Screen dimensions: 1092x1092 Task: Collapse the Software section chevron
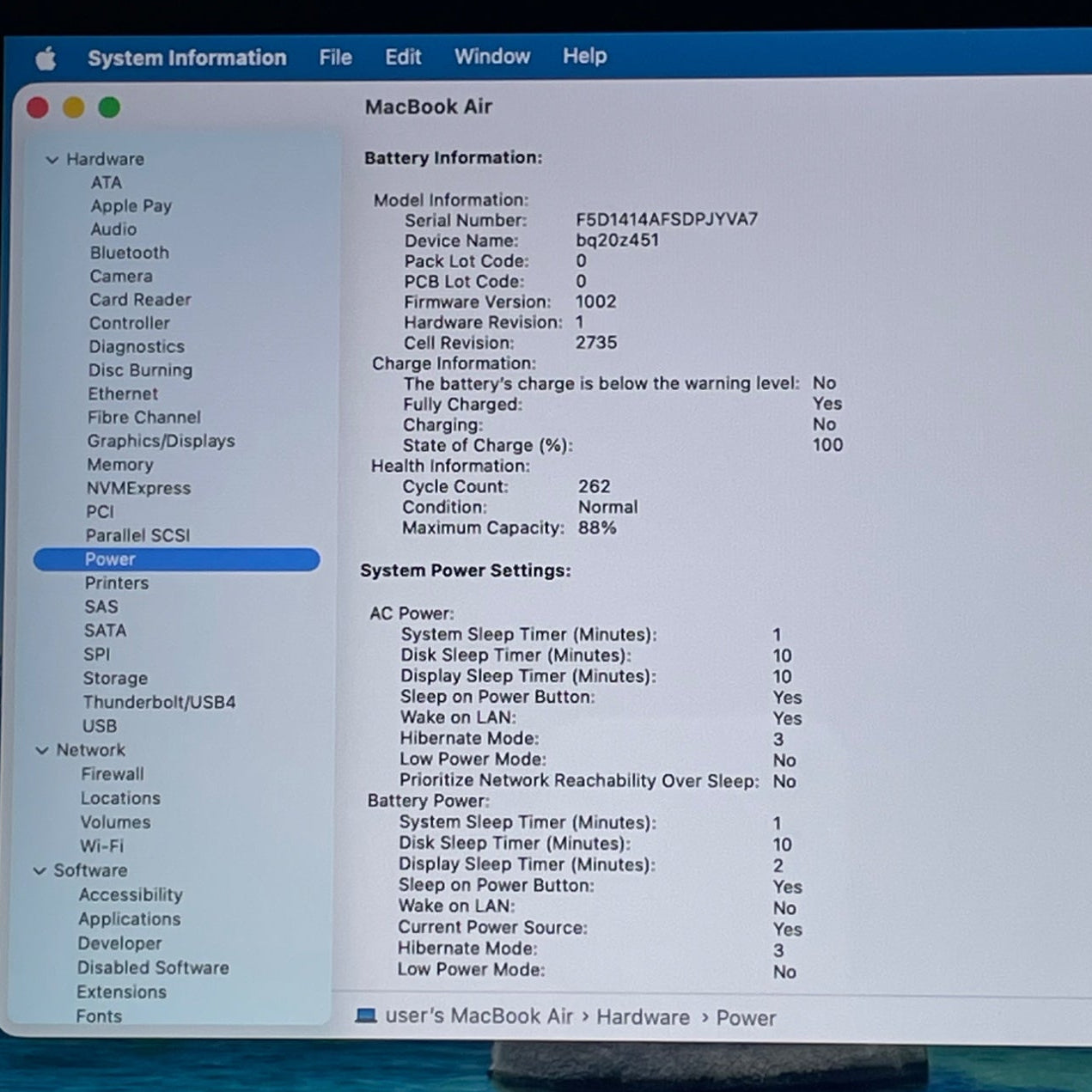point(40,870)
